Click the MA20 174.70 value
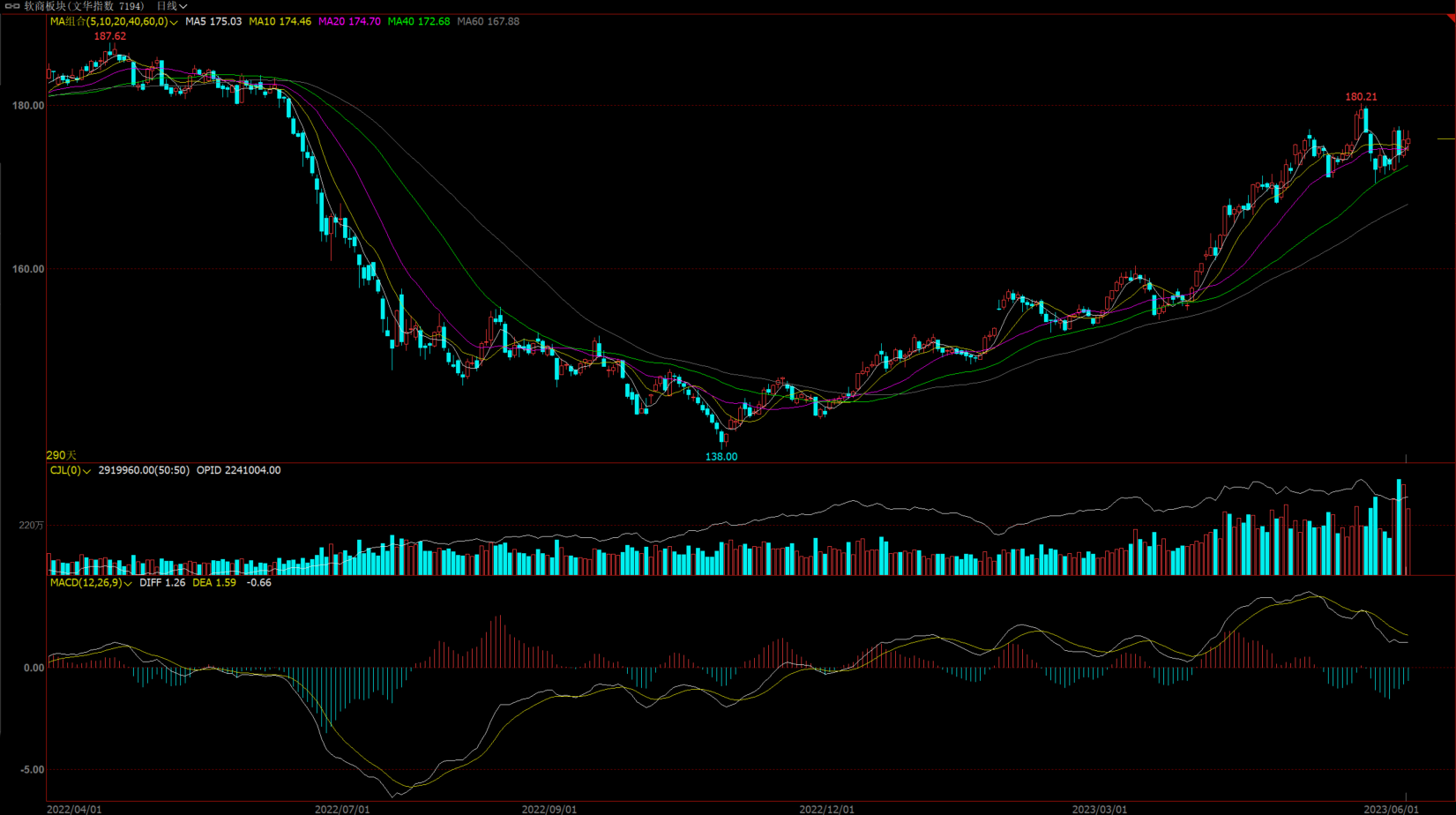The image size is (1456, 815). 349,21
